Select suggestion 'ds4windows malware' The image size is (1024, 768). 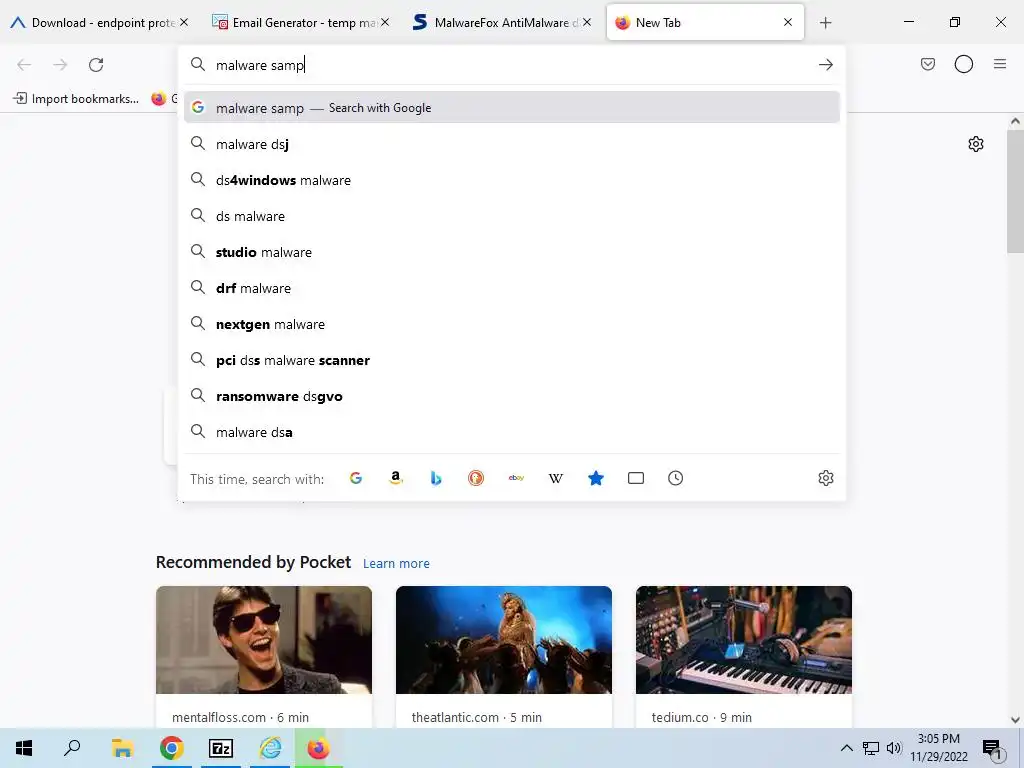click(511, 180)
